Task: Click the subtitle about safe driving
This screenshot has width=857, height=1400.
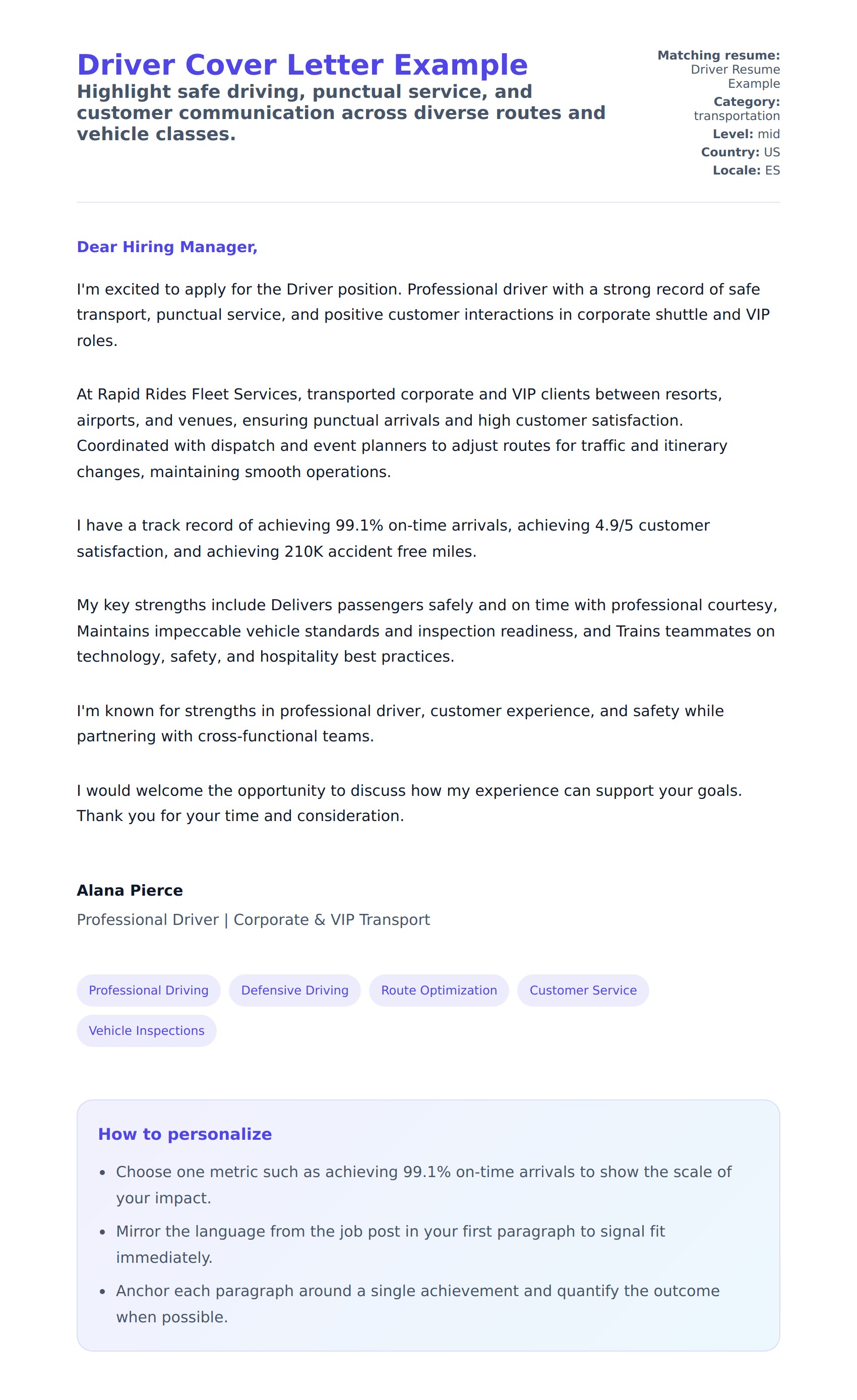Action: point(341,112)
